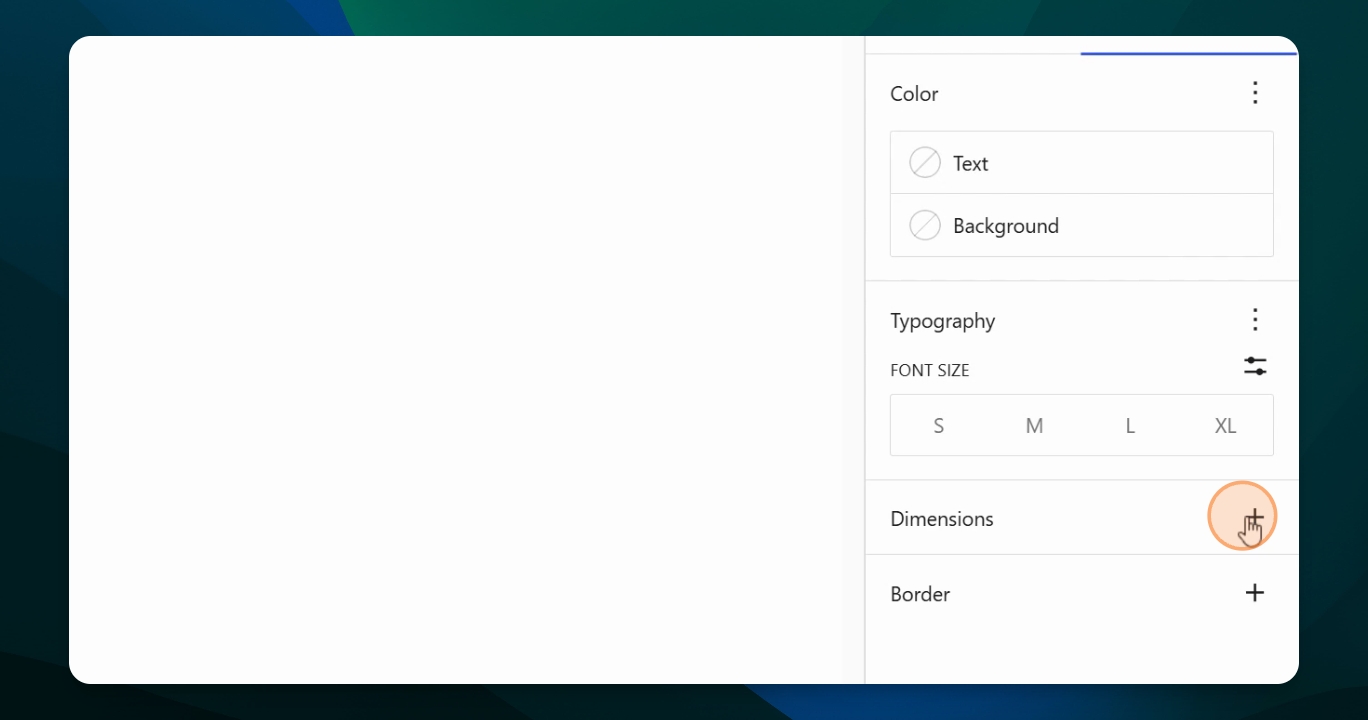This screenshot has width=1368, height=720.
Task: Click Dimensions plus icon
Action: [1255, 518]
